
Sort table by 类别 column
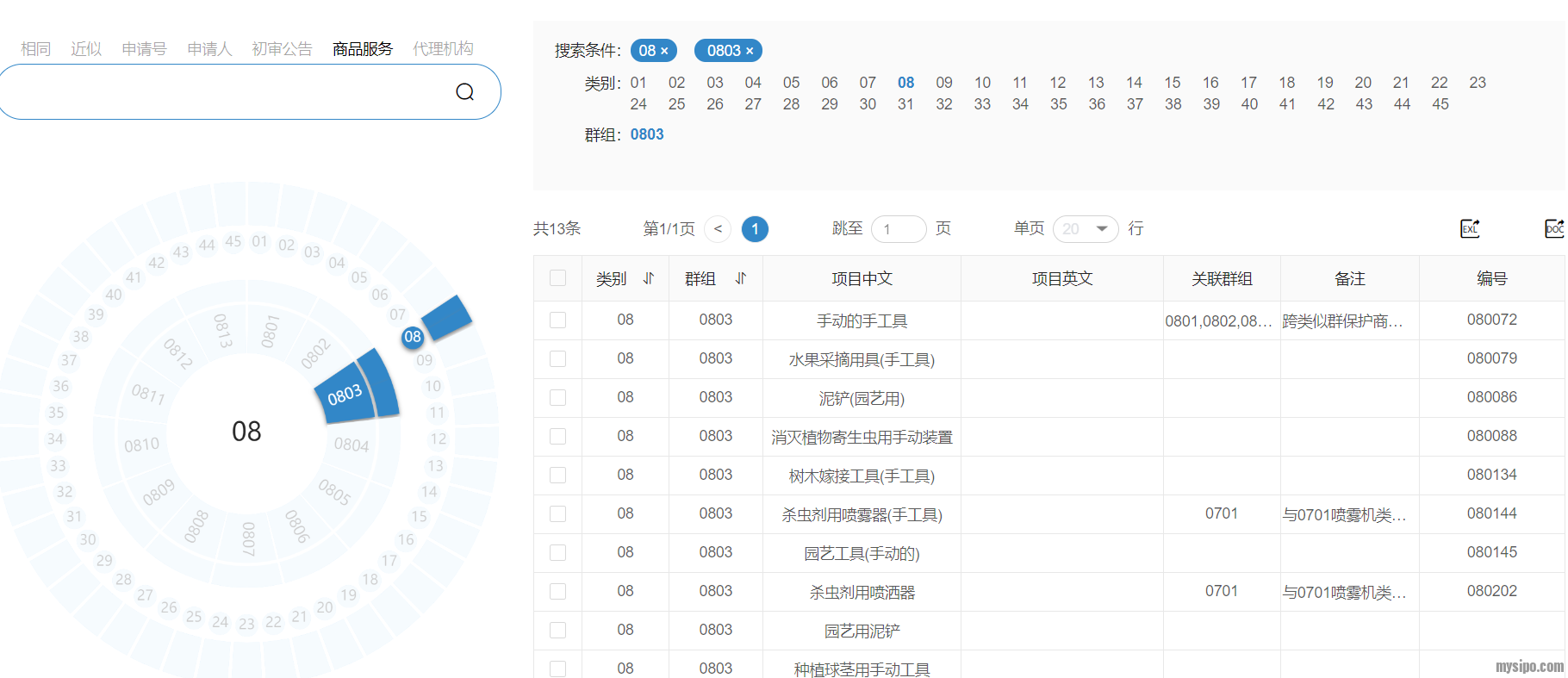pos(649,278)
